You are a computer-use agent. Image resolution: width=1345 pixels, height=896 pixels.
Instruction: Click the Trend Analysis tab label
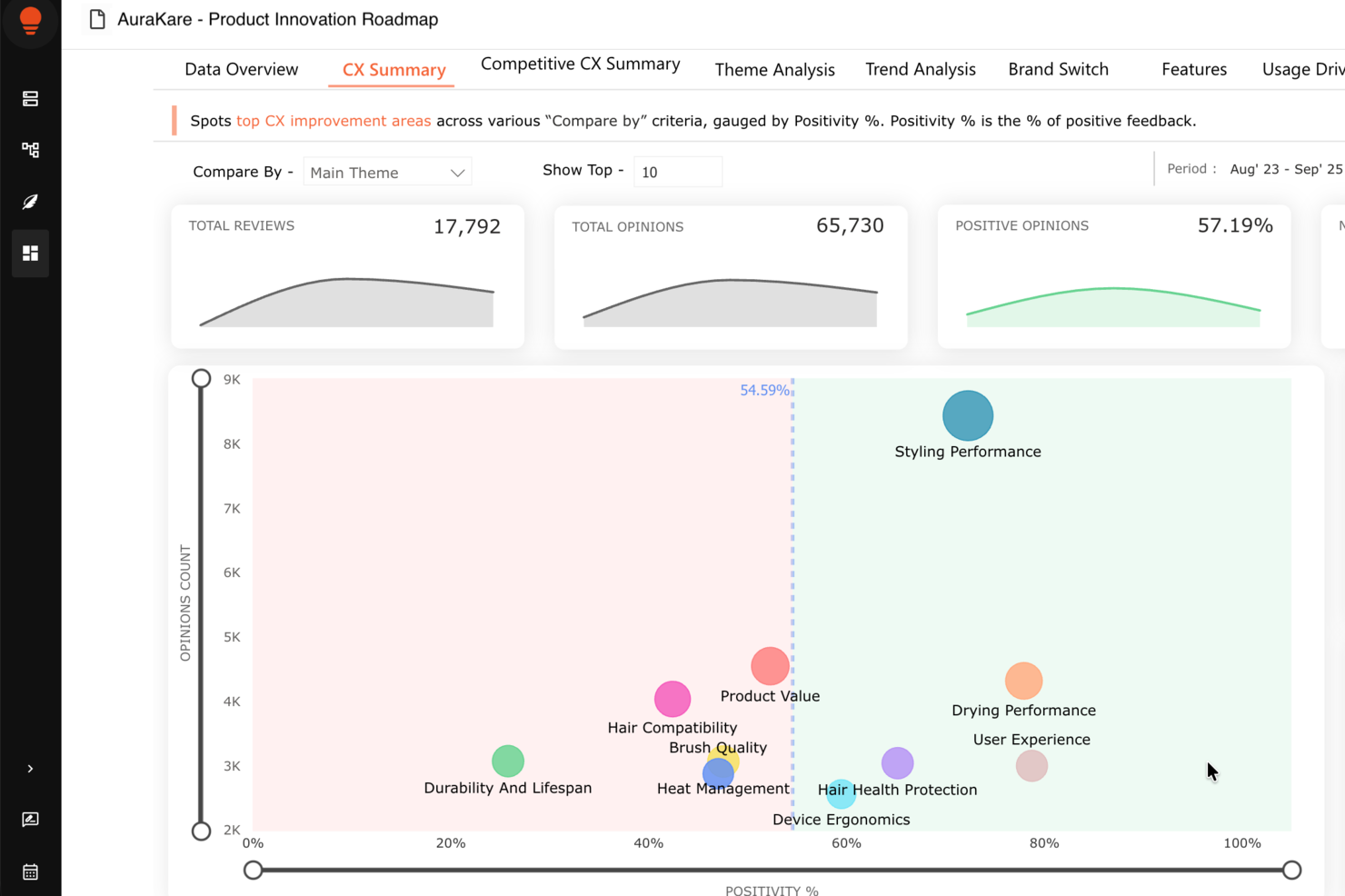920,69
